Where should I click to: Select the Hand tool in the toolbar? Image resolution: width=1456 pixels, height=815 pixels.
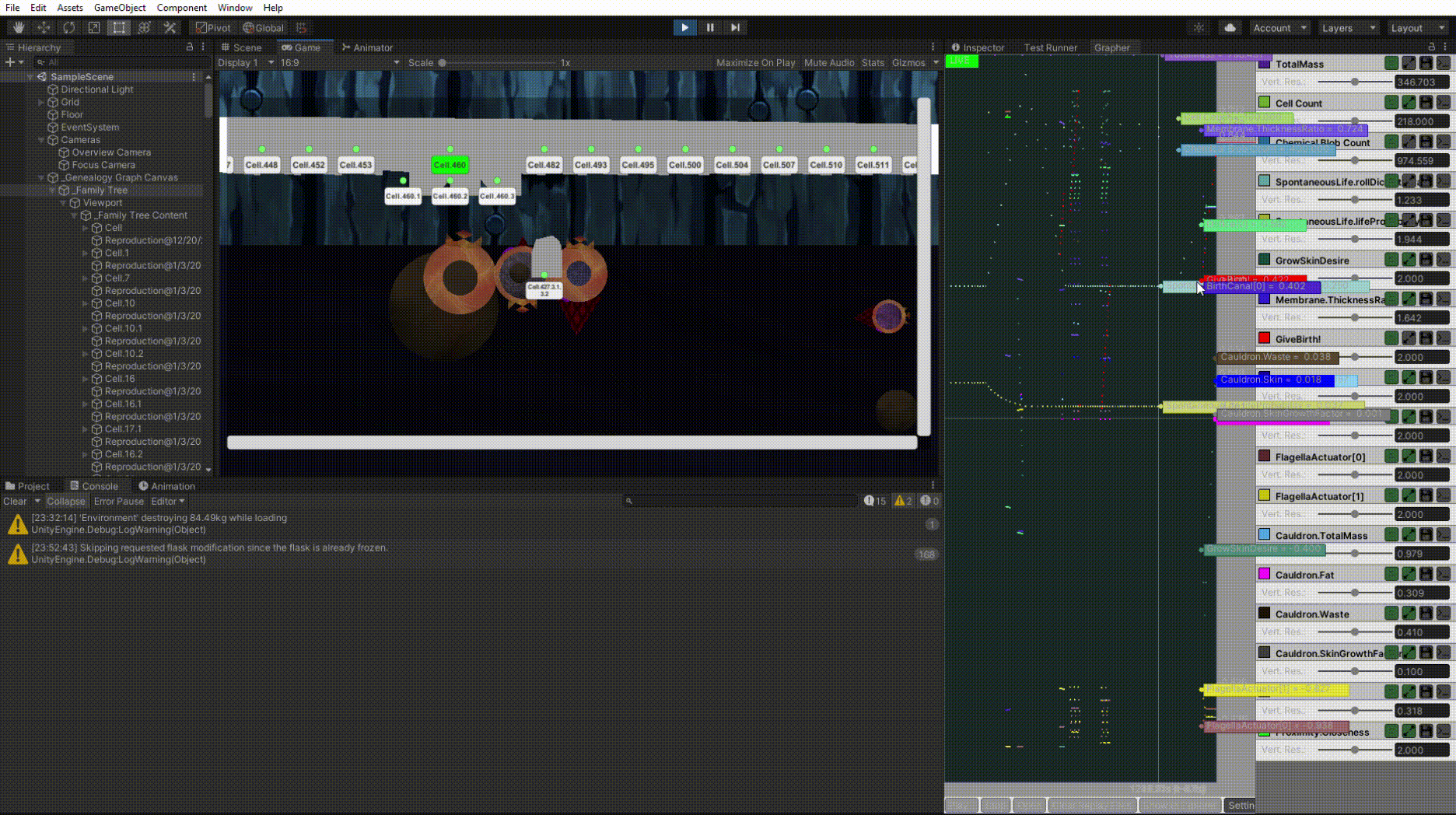(19, 27)
